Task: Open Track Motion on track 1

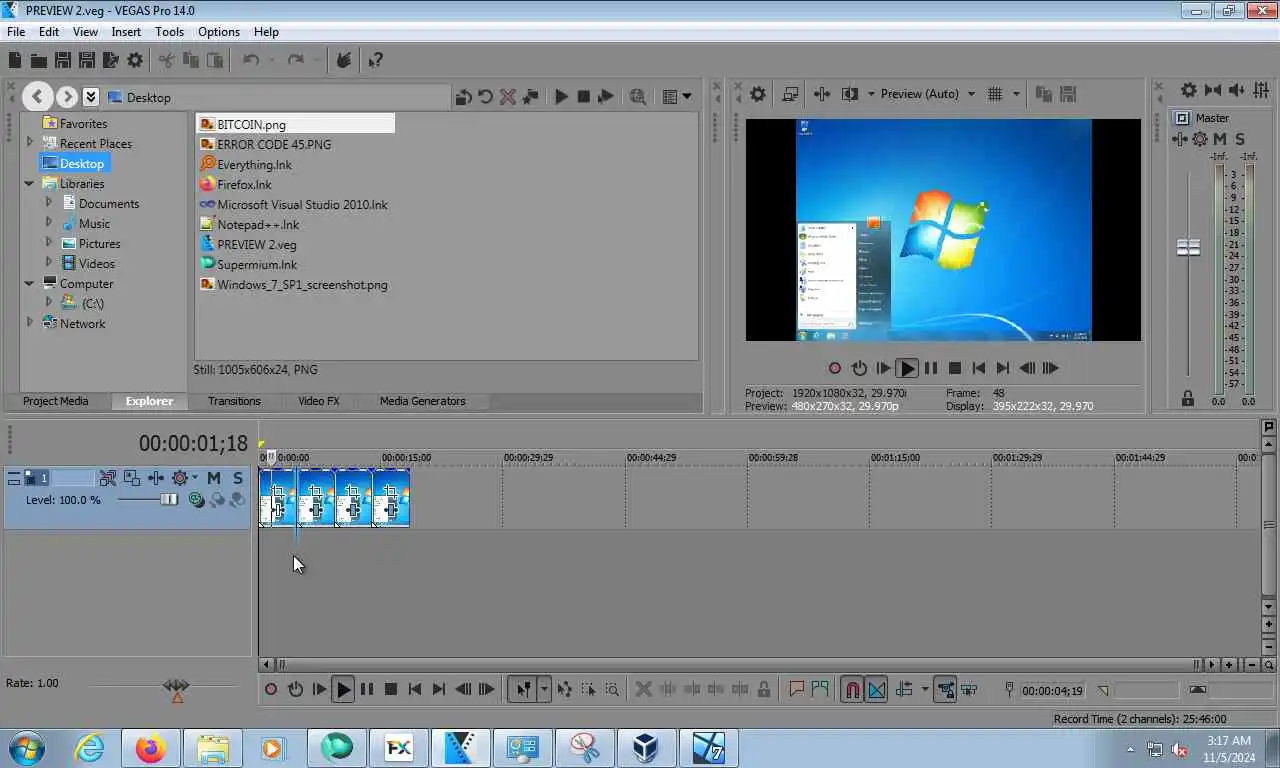Action: tap(133, 478)
